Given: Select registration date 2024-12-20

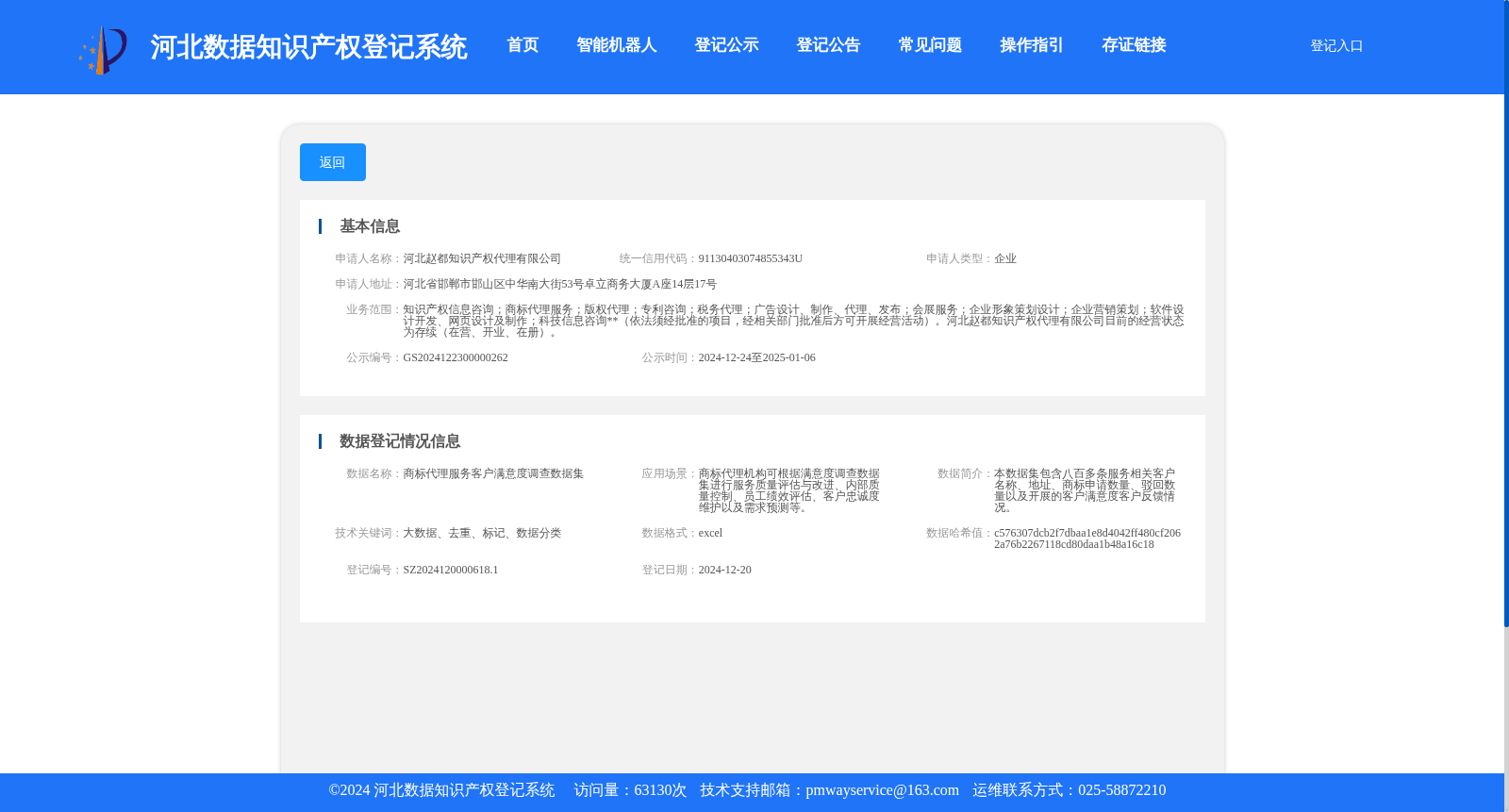Looking at the screenshot, I should [x=725, y=570].
